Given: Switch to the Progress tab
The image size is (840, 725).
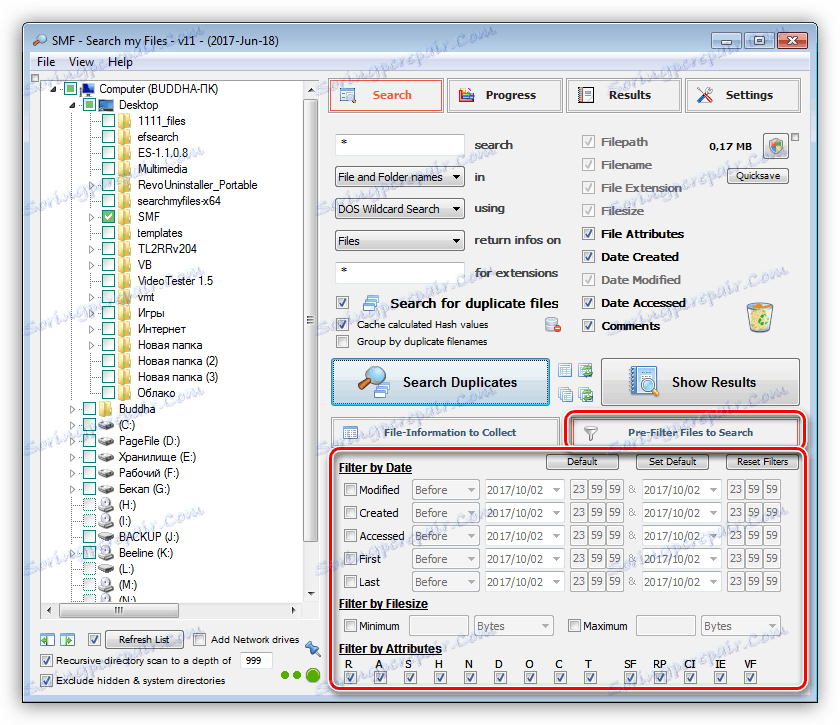Looking at the screenshot, I should (505, 95).
